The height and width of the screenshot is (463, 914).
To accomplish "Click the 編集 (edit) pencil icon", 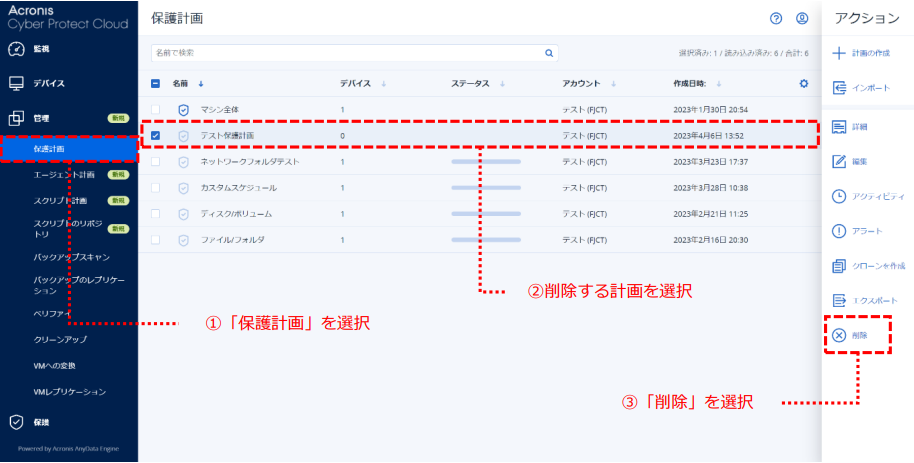I will 840,161.
